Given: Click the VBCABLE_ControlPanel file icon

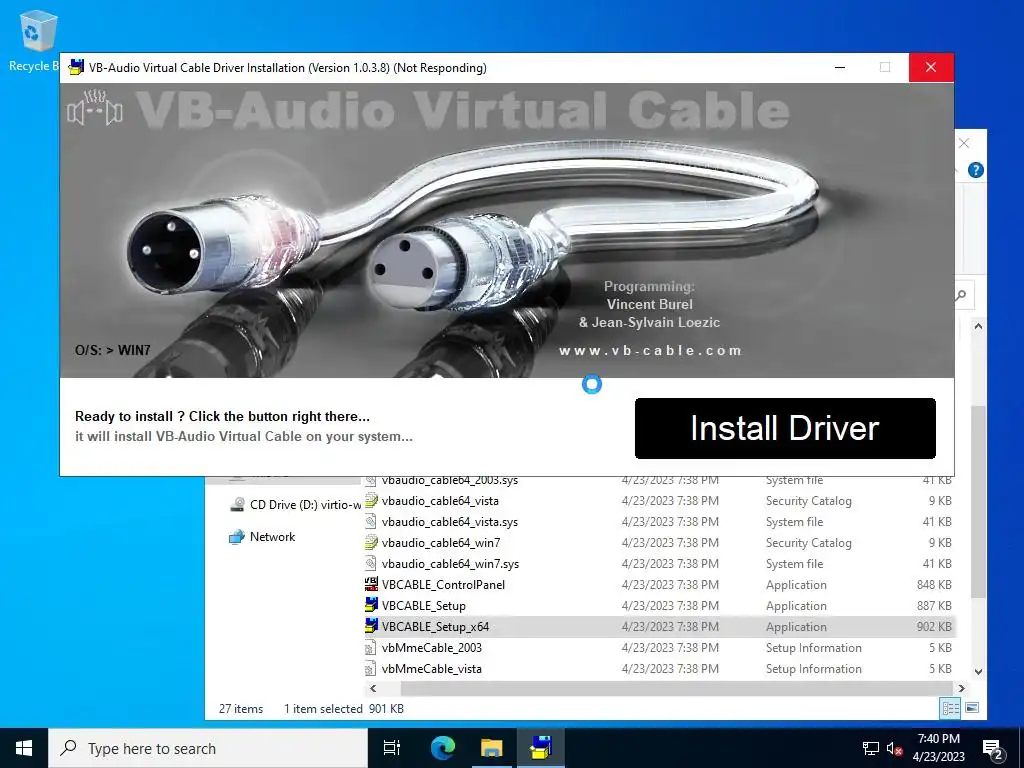Looking at the screenshot, I should click(x=371, y=584).
